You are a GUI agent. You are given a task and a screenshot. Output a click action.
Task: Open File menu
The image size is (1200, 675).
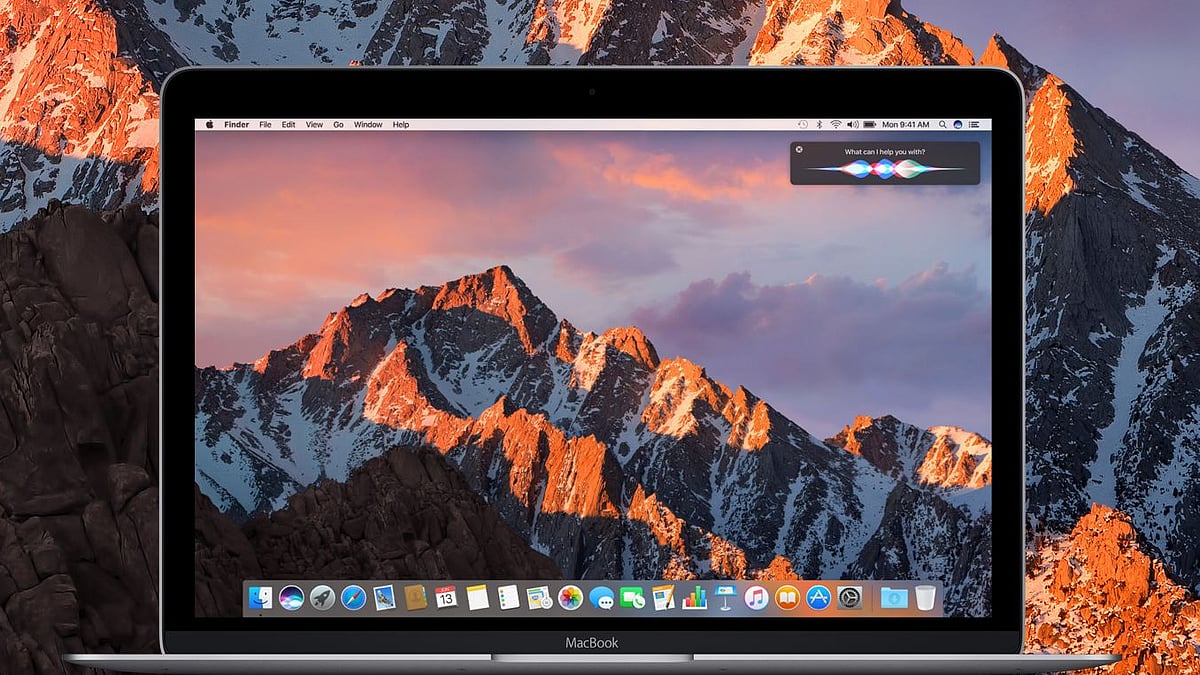click(x=265, y=124)
